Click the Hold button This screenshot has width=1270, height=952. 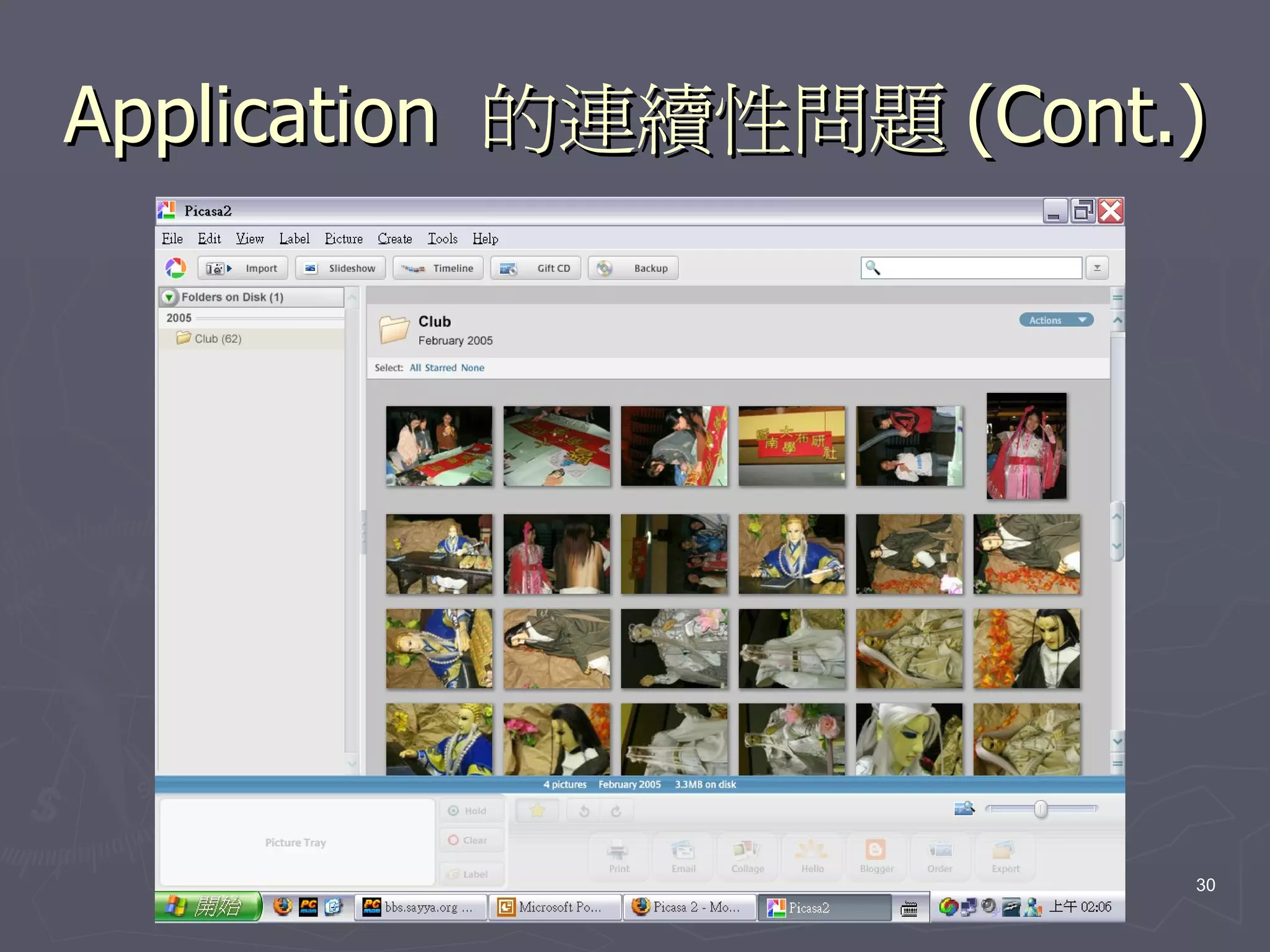[x=471, y=811]
